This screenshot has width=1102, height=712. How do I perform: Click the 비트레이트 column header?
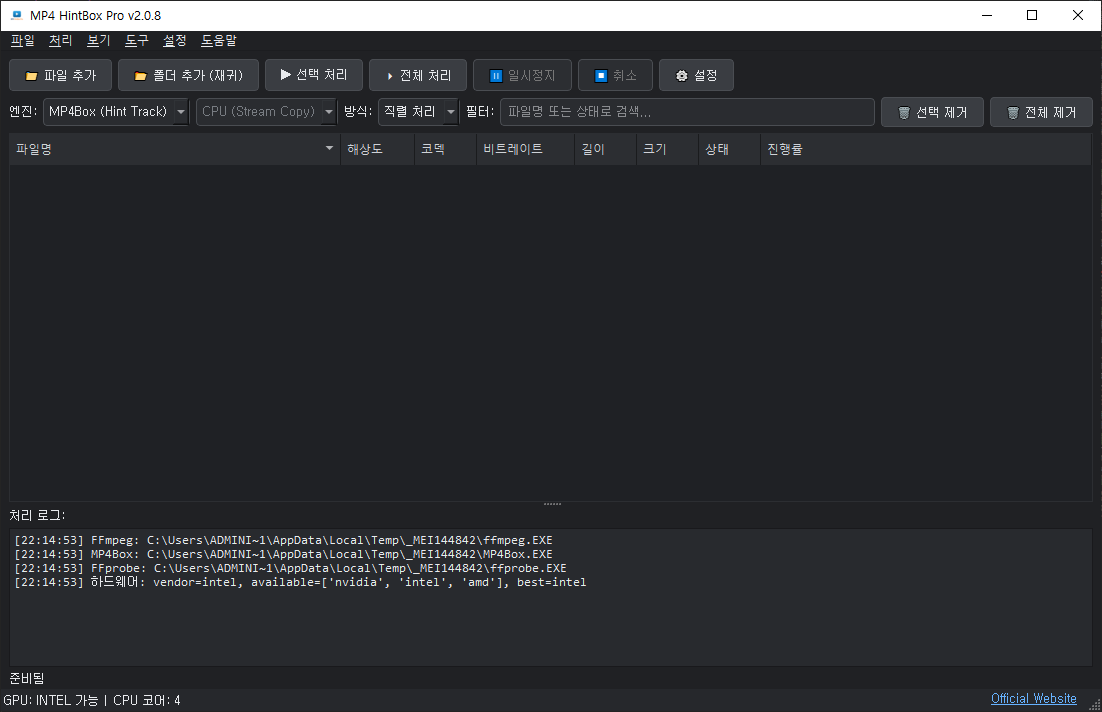click(x=526, y=149)
